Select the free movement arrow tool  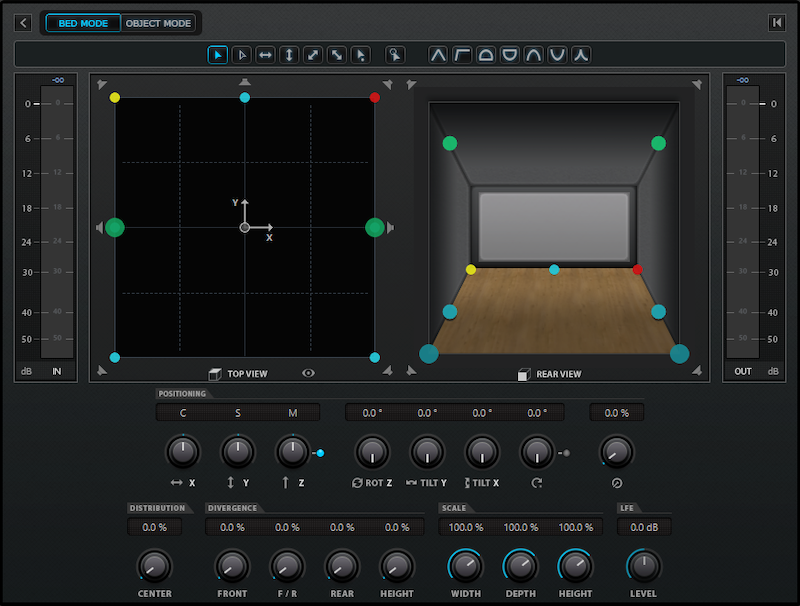coord(217,55)
